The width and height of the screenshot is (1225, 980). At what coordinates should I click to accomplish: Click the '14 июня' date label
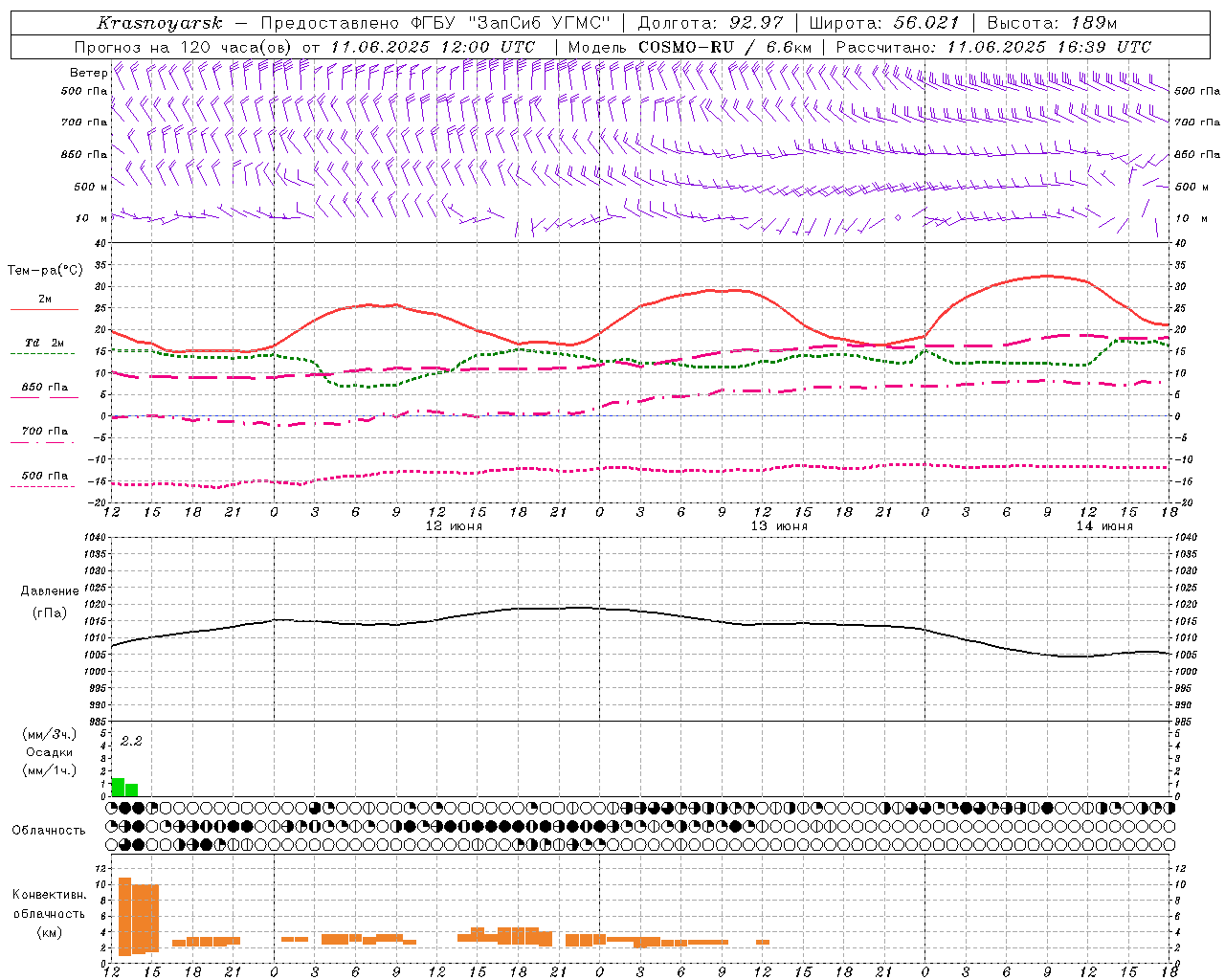(x=1104, y=526)
